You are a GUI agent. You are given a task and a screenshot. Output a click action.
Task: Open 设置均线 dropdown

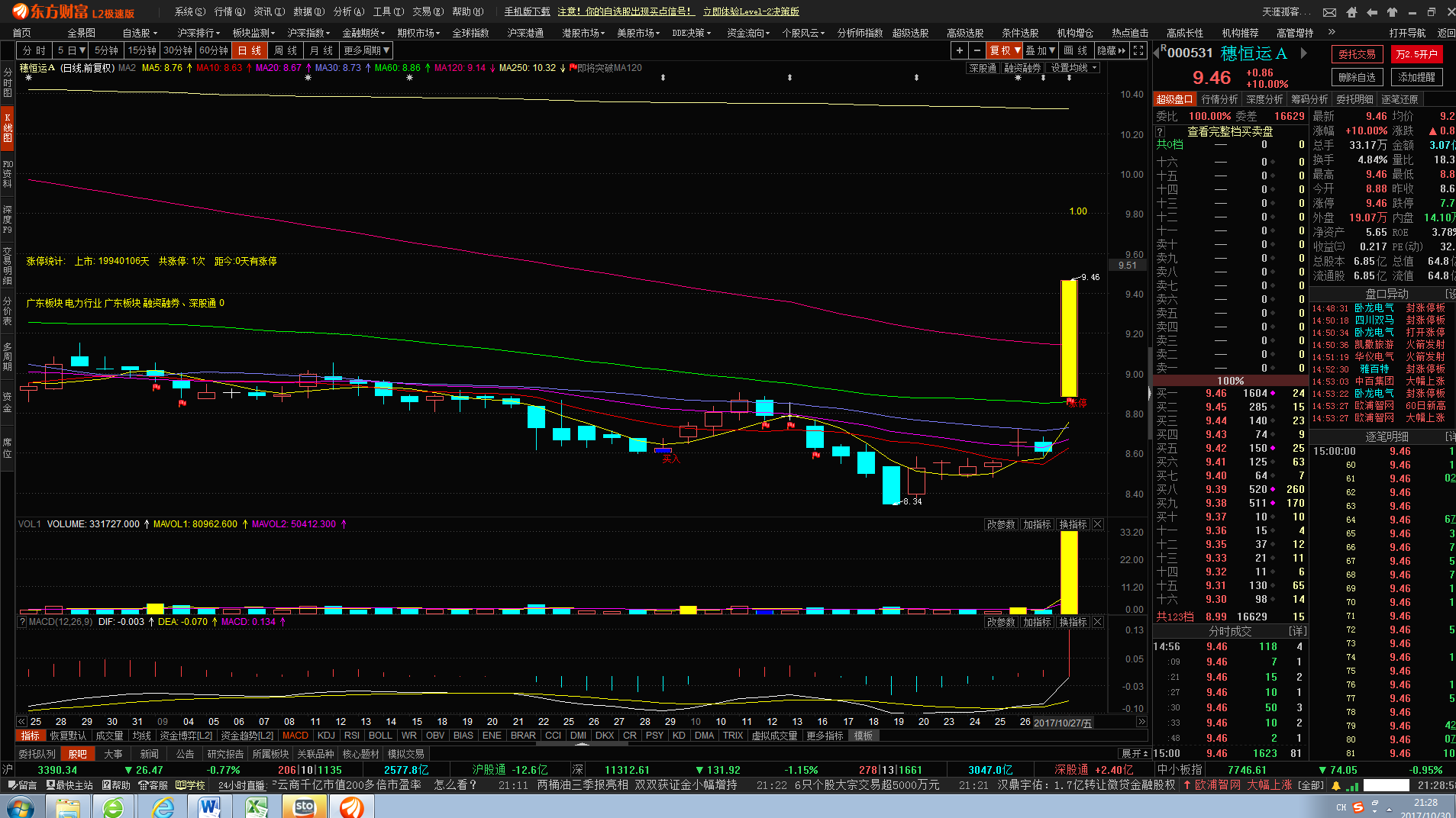tap(1074, 68)
